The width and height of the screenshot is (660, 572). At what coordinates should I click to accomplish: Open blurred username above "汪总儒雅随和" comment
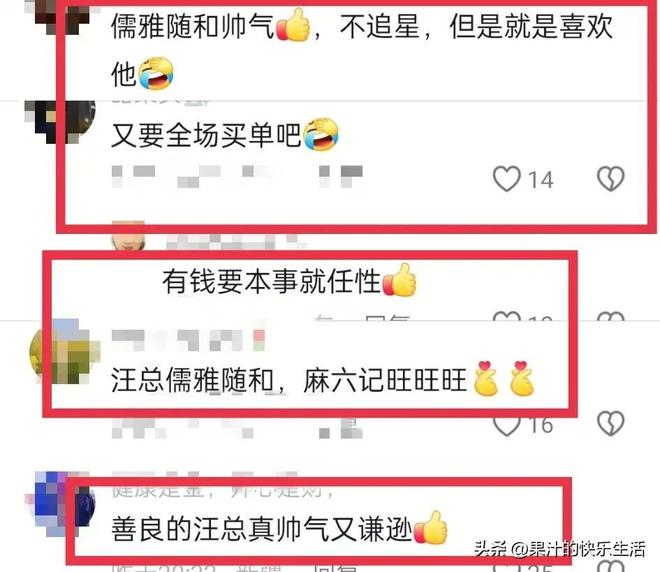(188, 341)
